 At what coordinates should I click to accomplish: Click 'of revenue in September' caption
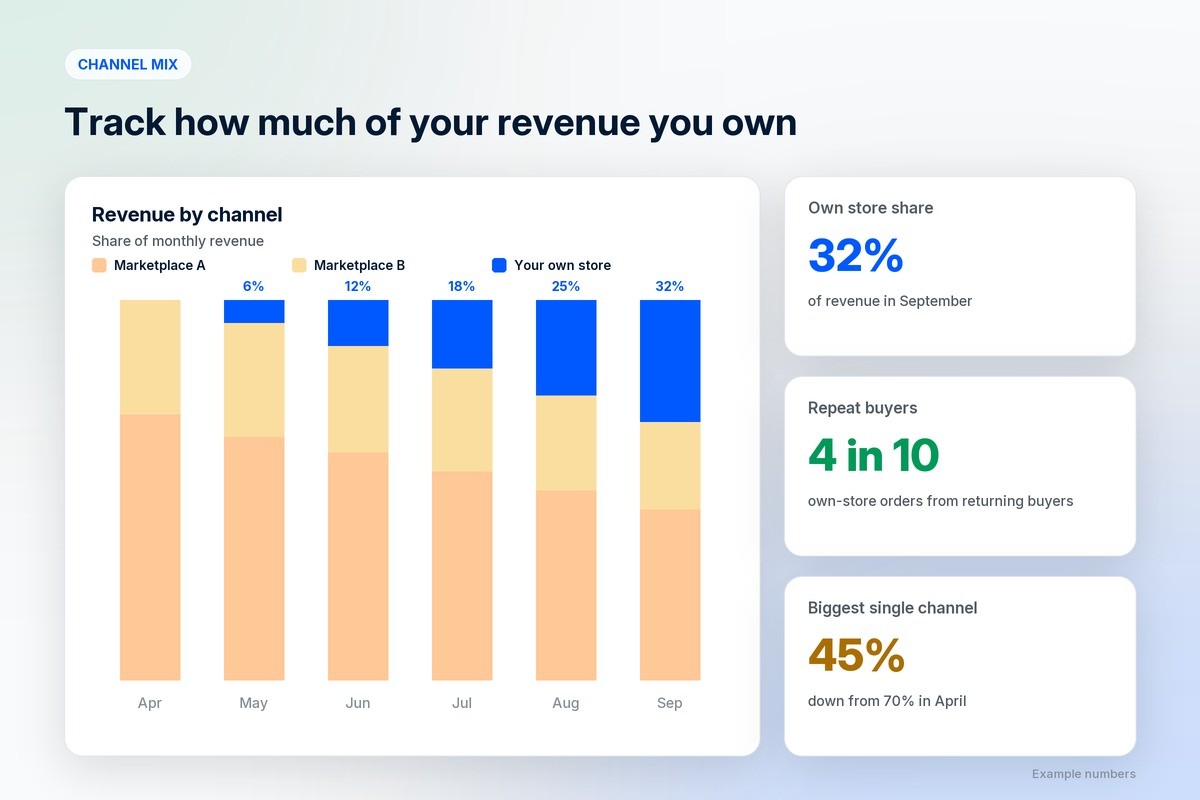[890, 301]
